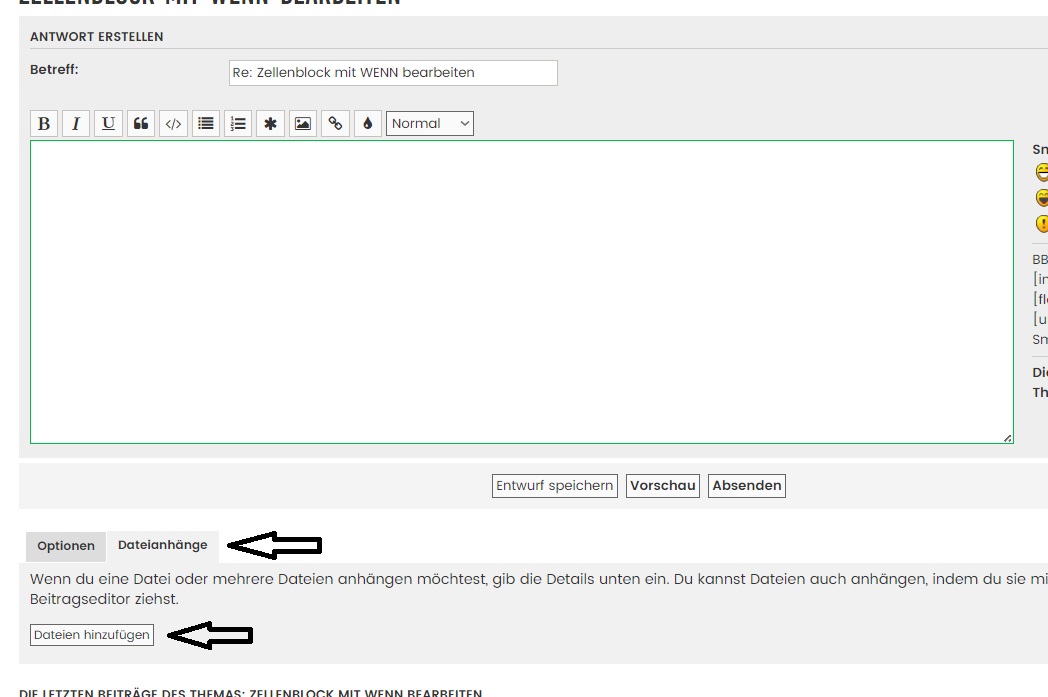Open the Normal font size dropdown
The width and height of the screenshot is (1048, 697).
click(x=430, y=124)
